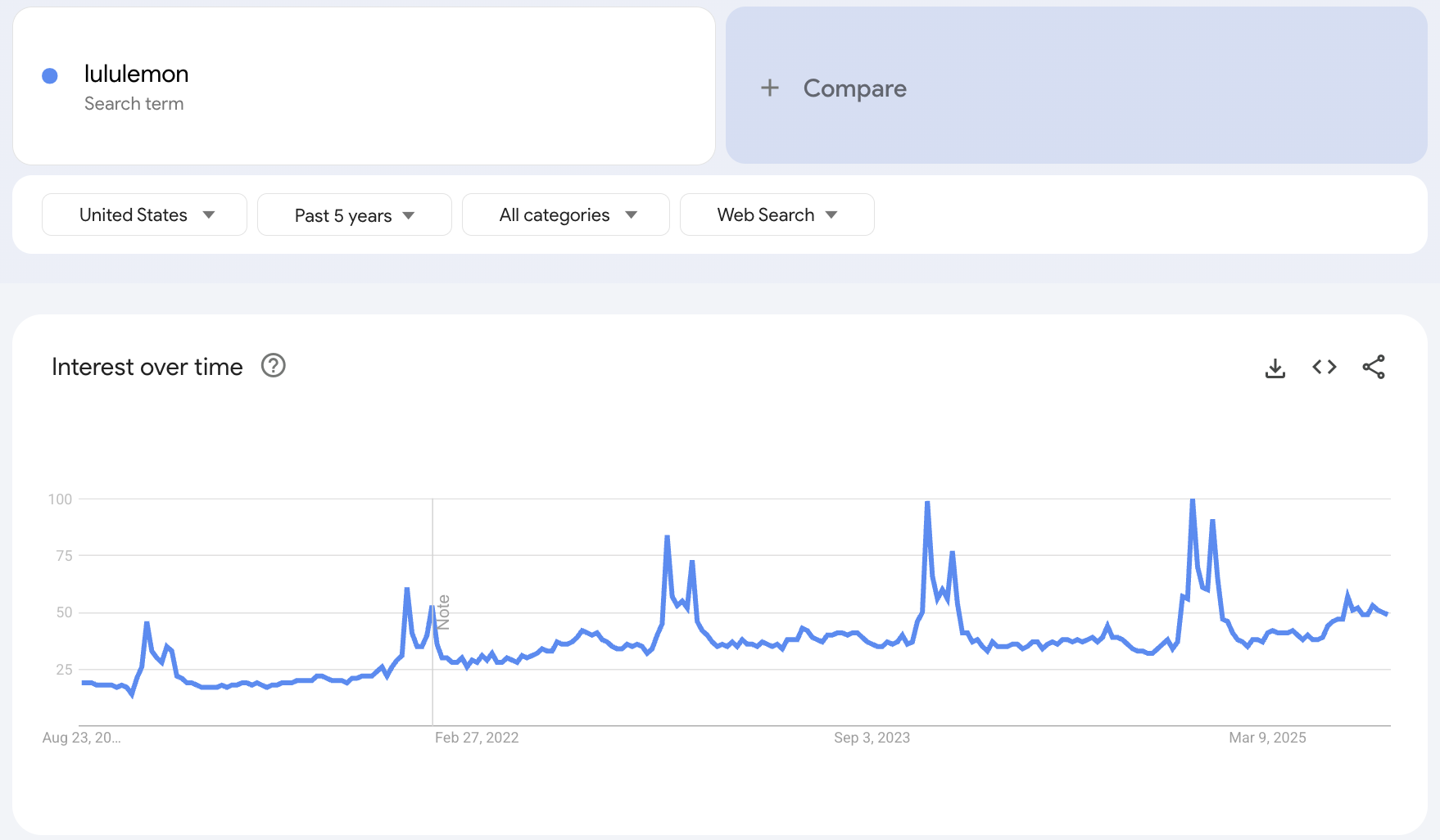Click the Sep 3, 2023 axis label
The height and width of the screenshot is (840, 1440).
coord(872,738)
